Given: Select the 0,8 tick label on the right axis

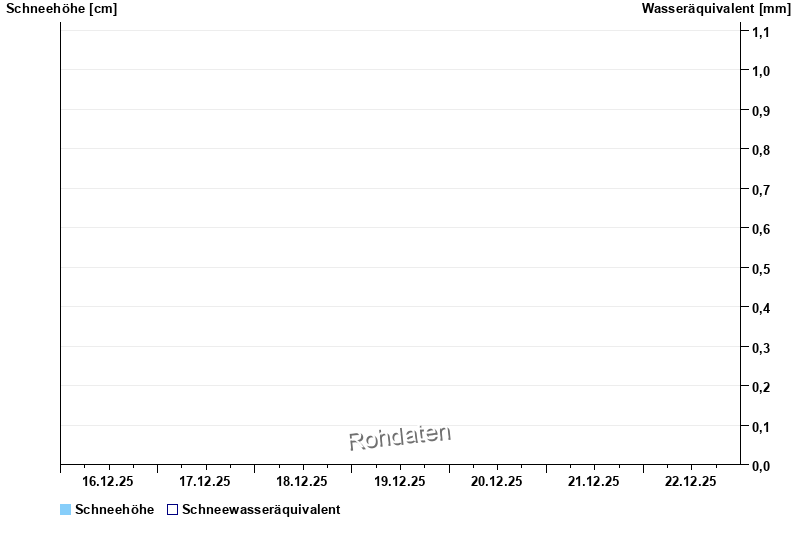Looking at the screenshot, I should 761,150.
